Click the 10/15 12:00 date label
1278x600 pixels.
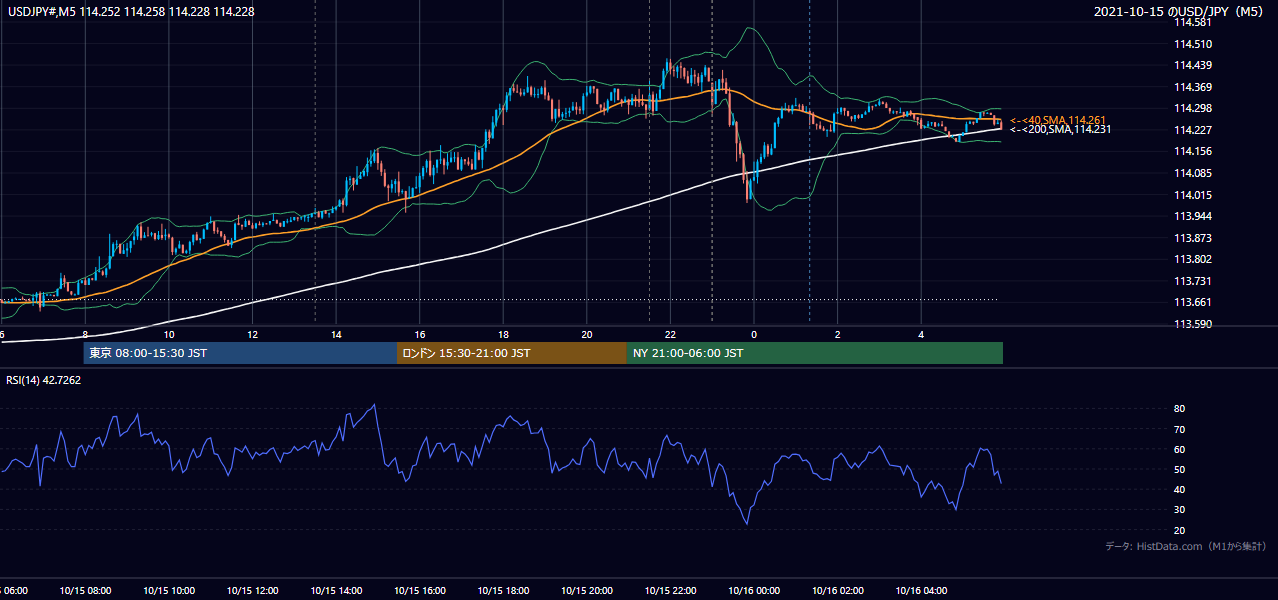click(252, 591)
